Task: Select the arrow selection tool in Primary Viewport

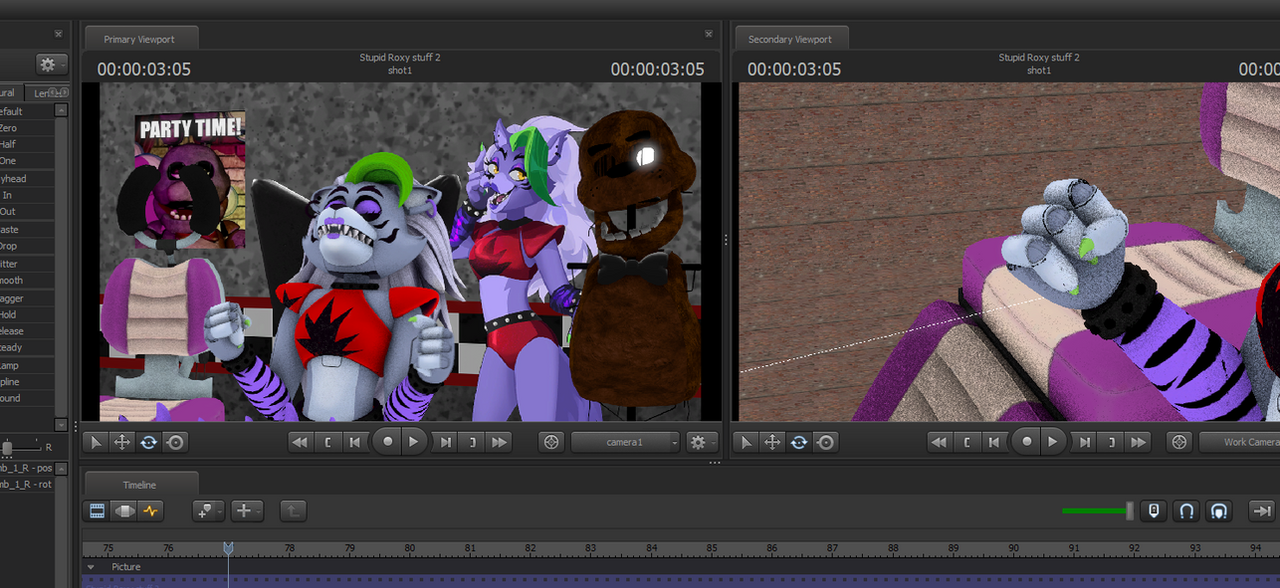Action: click(96, 441)
